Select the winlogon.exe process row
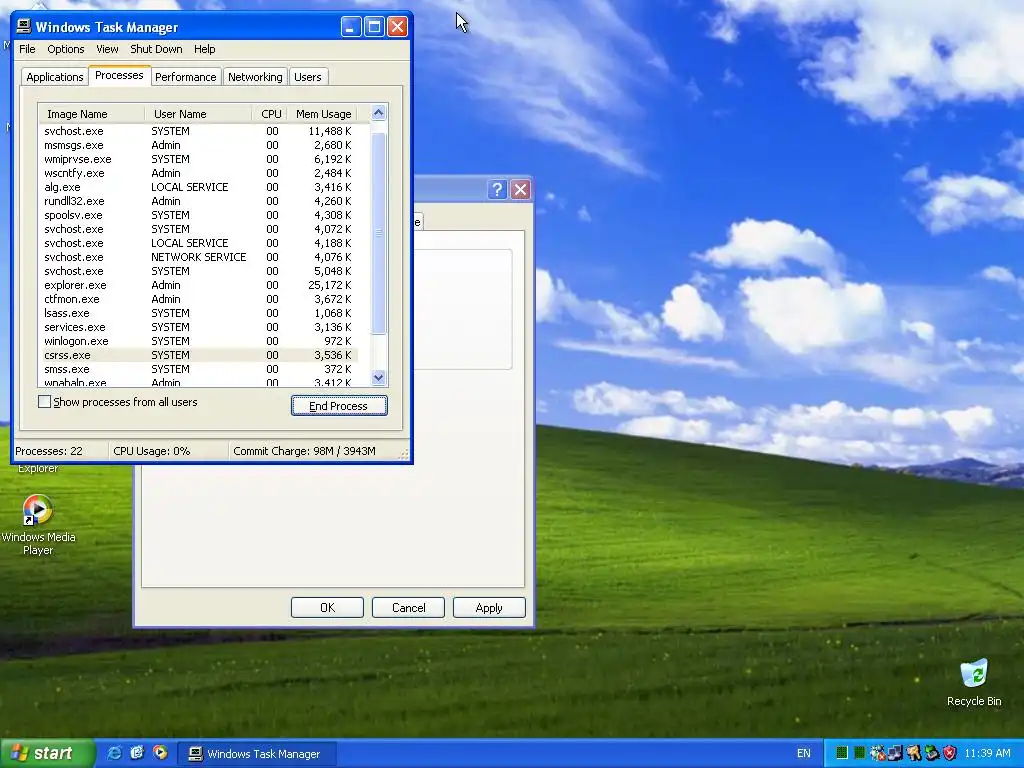 [x=199, y=341]
